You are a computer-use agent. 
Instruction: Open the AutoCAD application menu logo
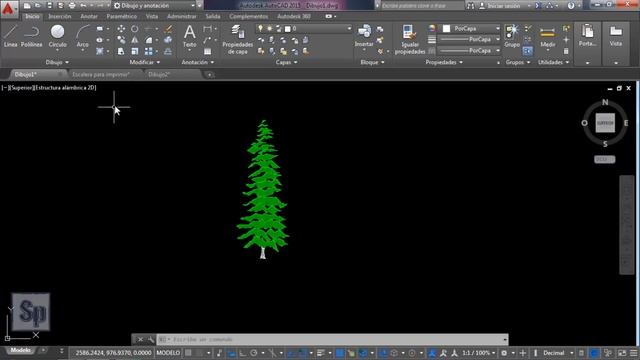pos(8,8)
